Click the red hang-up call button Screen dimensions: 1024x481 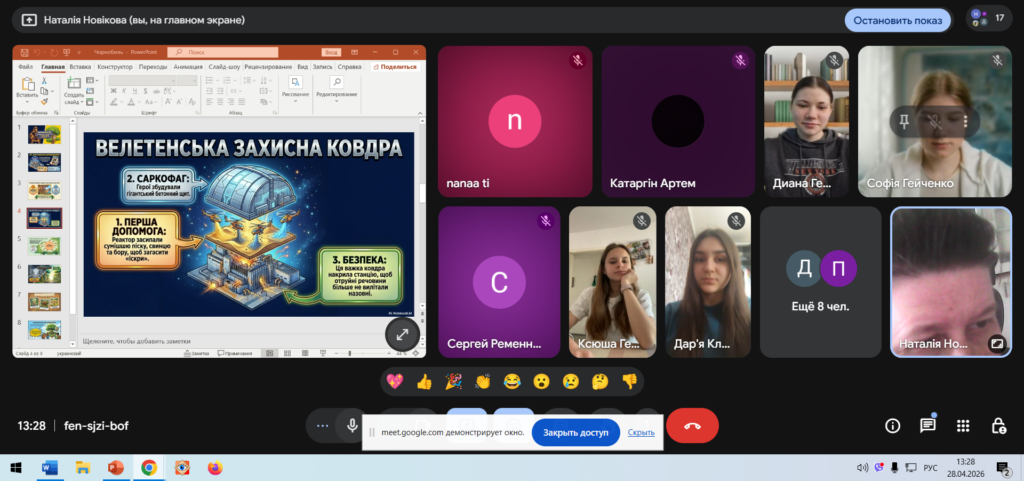point(692,425)
